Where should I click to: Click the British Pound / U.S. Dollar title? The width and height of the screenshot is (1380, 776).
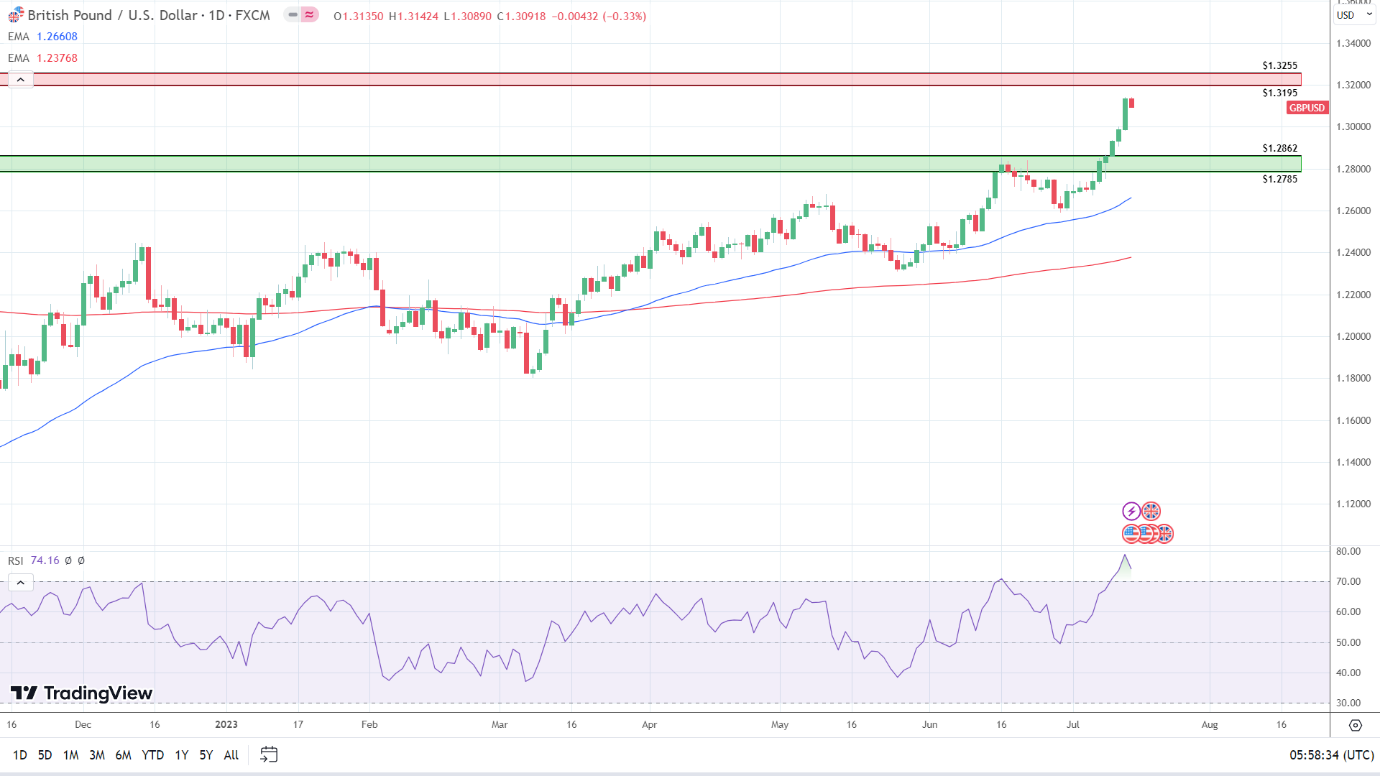coord(149,16)
